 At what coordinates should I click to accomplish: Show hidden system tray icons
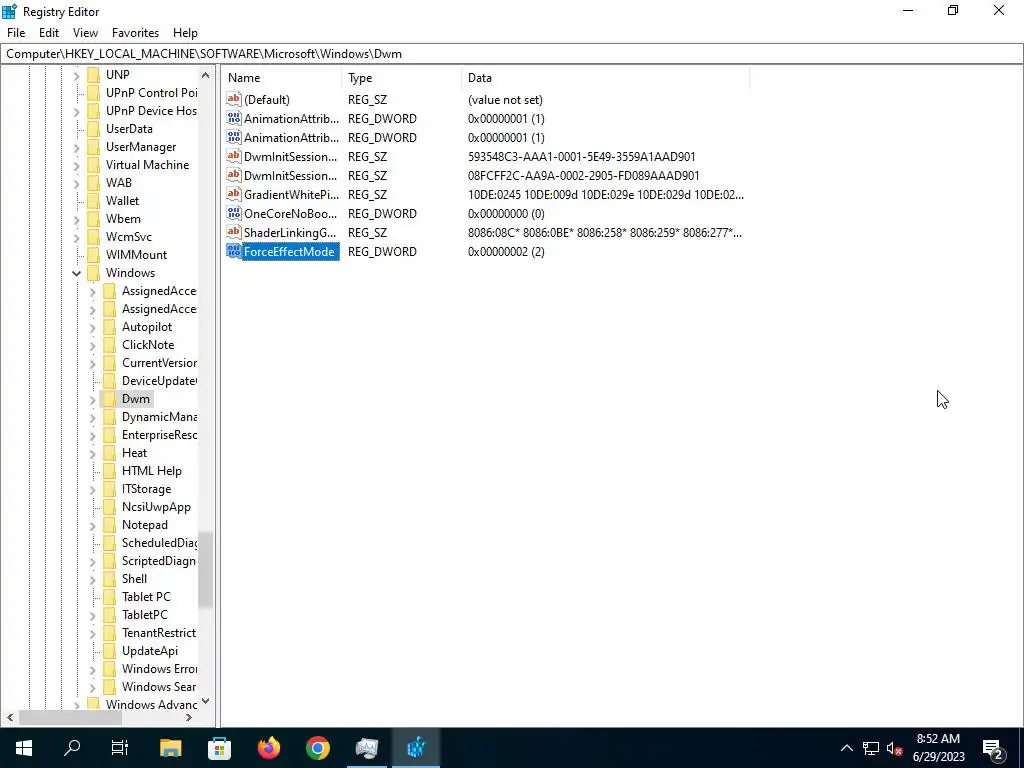pos(846,748)
